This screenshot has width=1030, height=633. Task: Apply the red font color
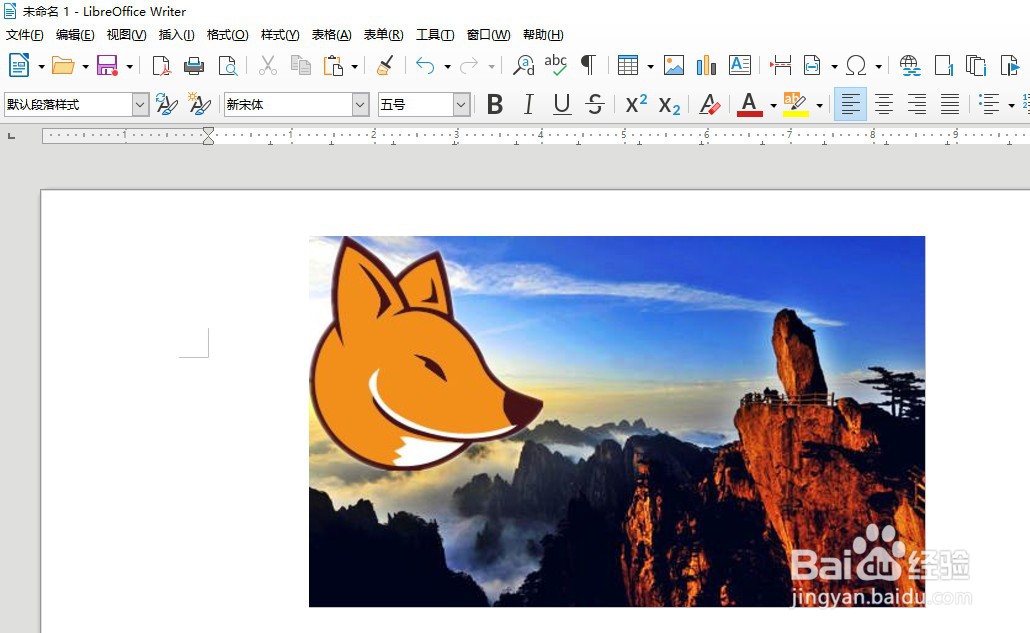point(750,104)
